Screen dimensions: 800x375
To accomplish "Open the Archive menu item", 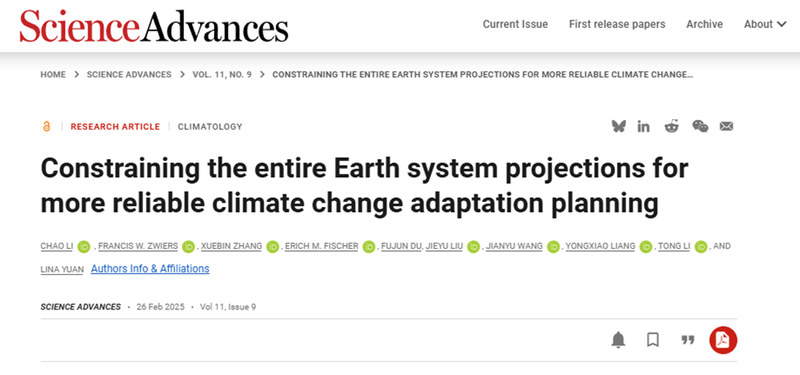I will [704, 24].
